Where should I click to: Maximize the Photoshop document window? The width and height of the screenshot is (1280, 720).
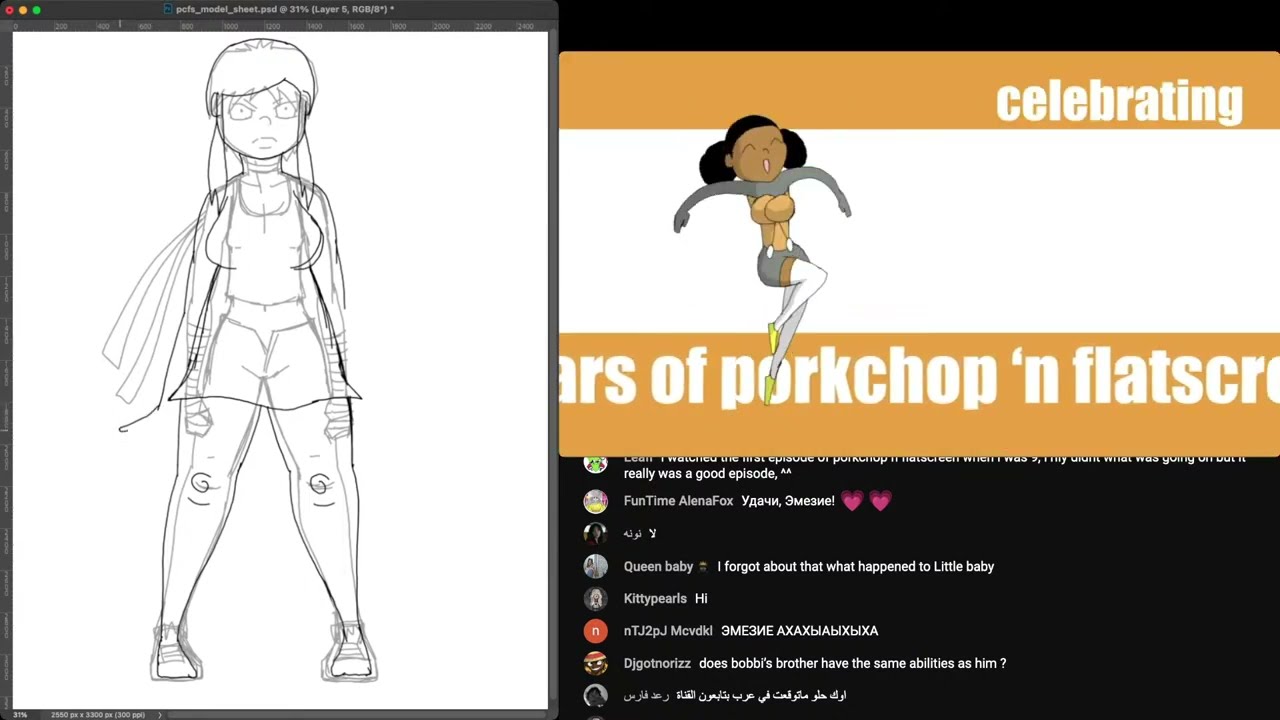pos(37,9)
